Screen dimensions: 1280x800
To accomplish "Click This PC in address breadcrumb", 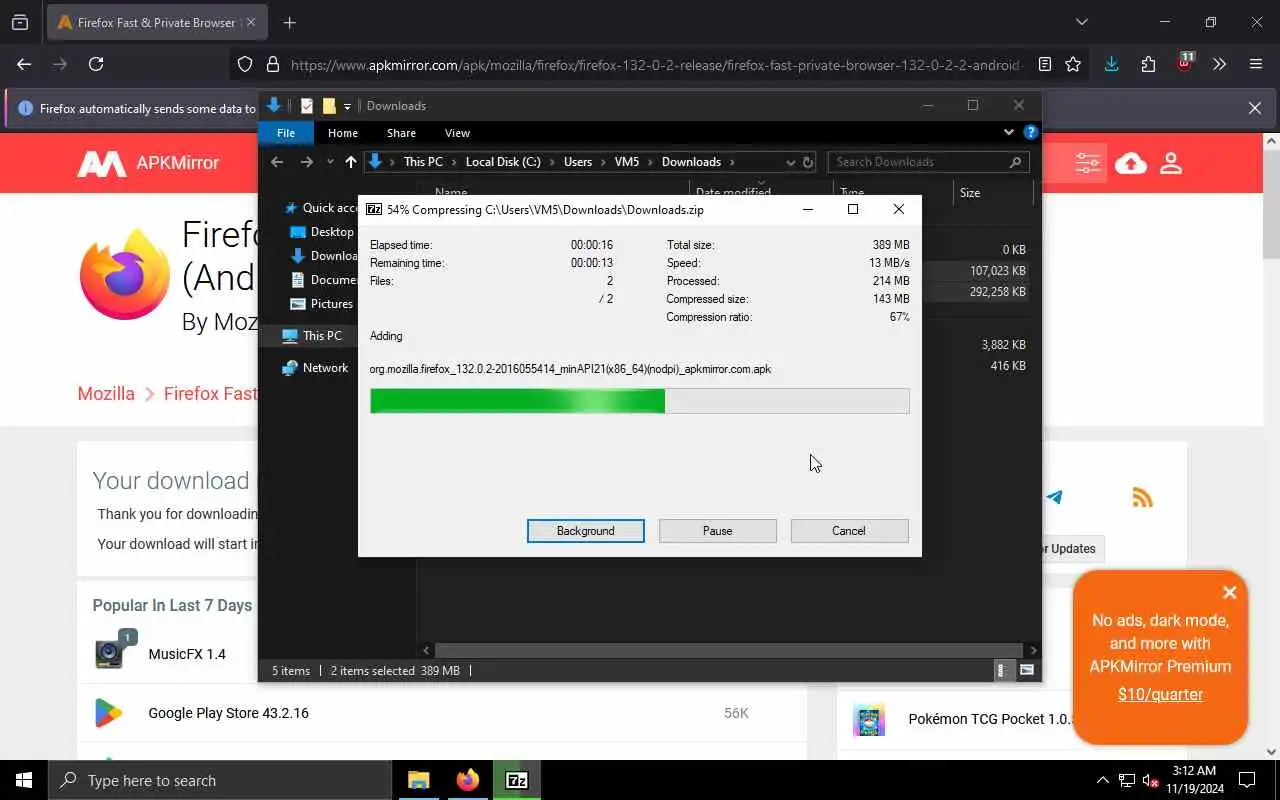I will click(x=423, y=162).
